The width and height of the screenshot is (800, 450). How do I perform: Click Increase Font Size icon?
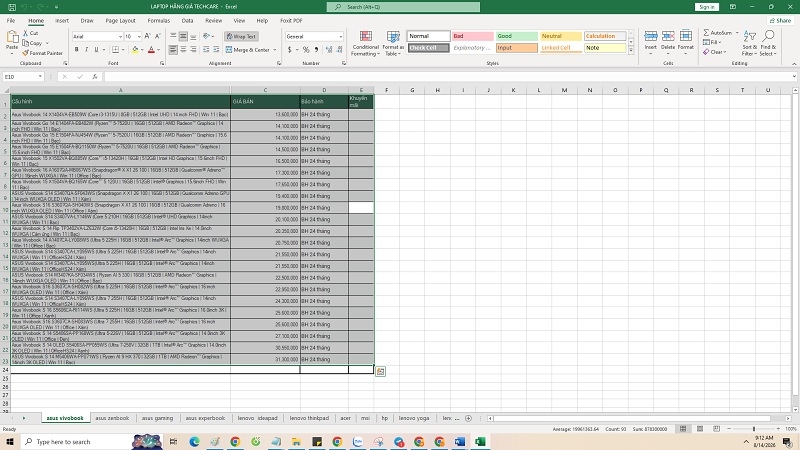click(147, 36)
